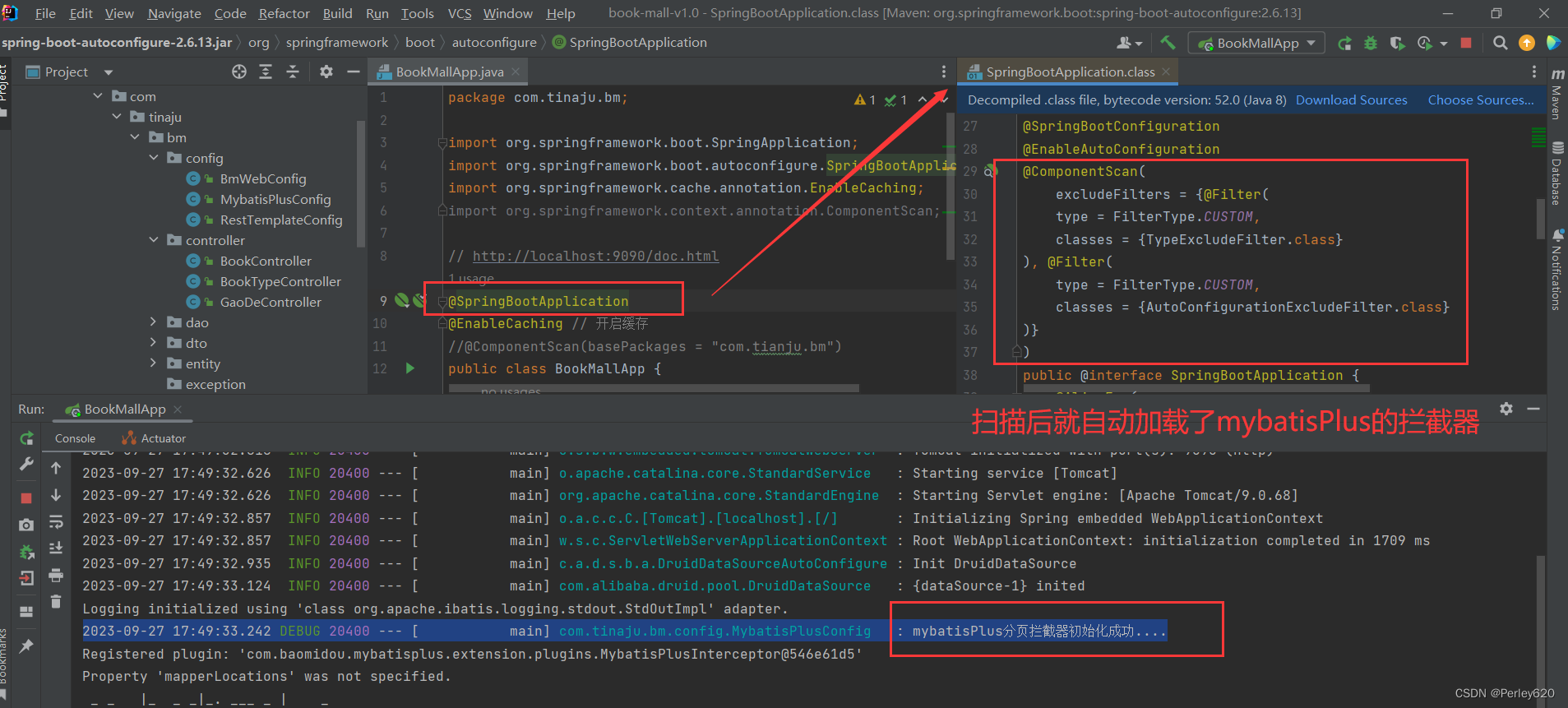Take thread dump with camera icon

coord(26,525)
